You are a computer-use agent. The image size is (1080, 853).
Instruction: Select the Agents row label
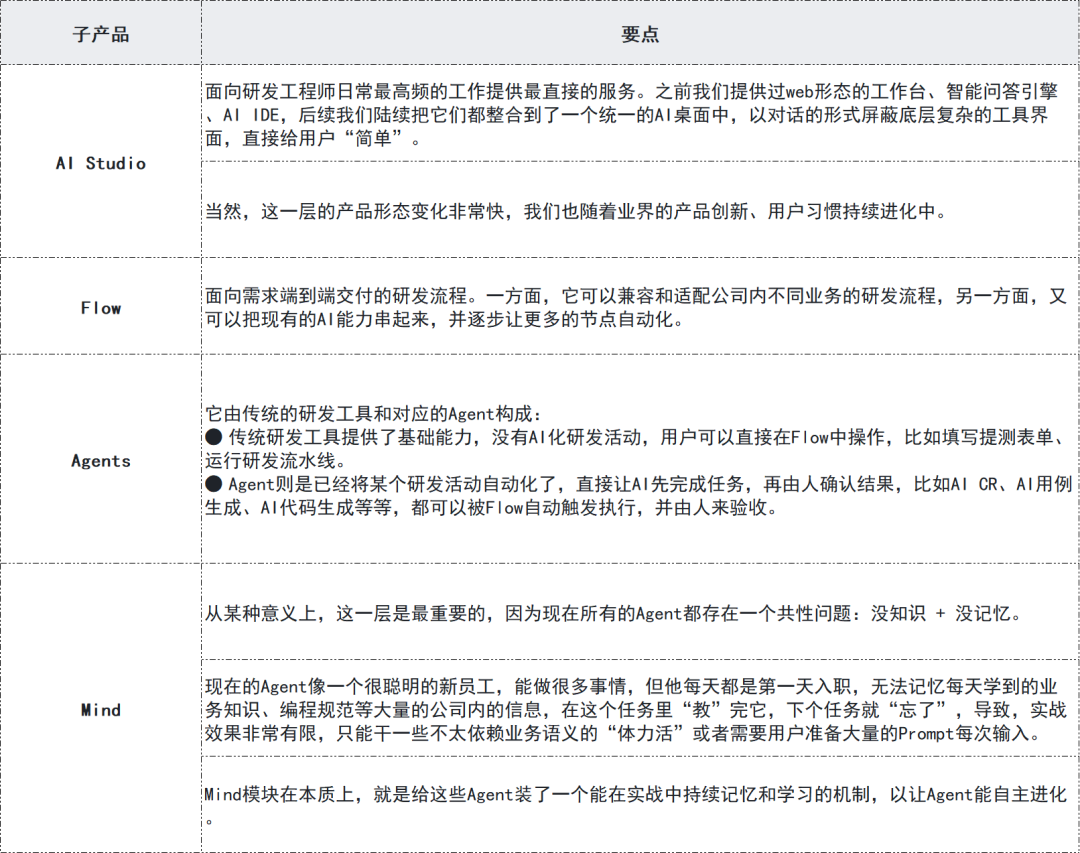[x=103, y=461]
